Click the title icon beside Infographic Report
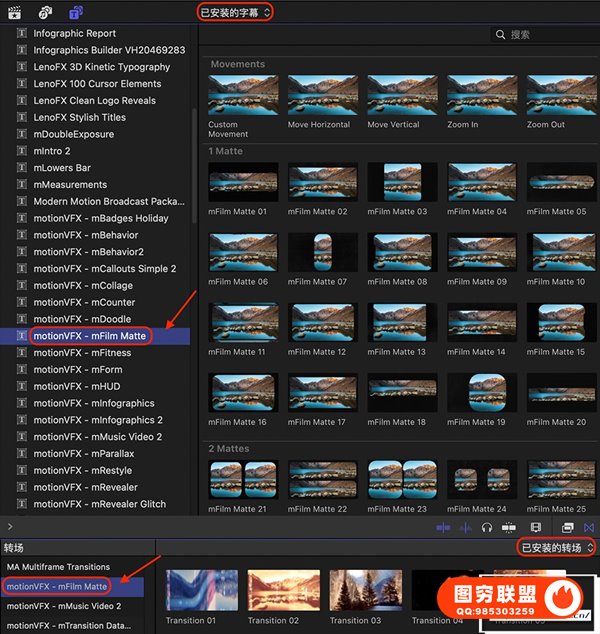This screenshot has height=634, width=600. [21, 34]
